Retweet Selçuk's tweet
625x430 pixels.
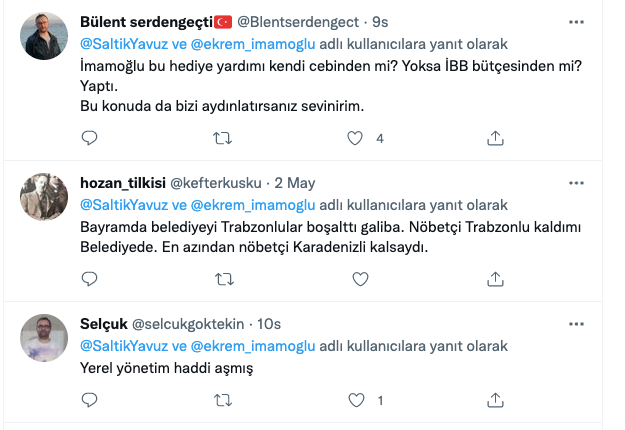pyautogui.click(x=223, y=400)
